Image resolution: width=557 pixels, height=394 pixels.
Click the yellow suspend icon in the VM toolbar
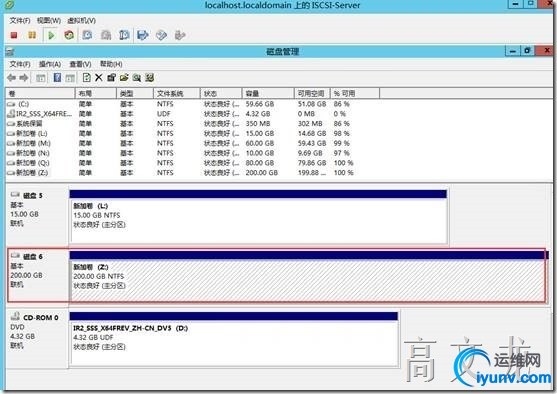coord(32,35)
